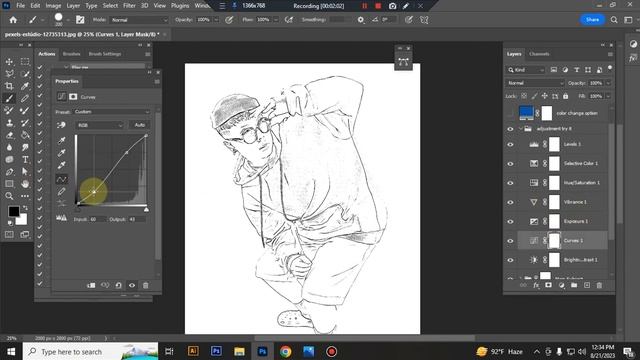
Task: Hide the Hue/Saturation 1 layer
Action: coord(510,183)
